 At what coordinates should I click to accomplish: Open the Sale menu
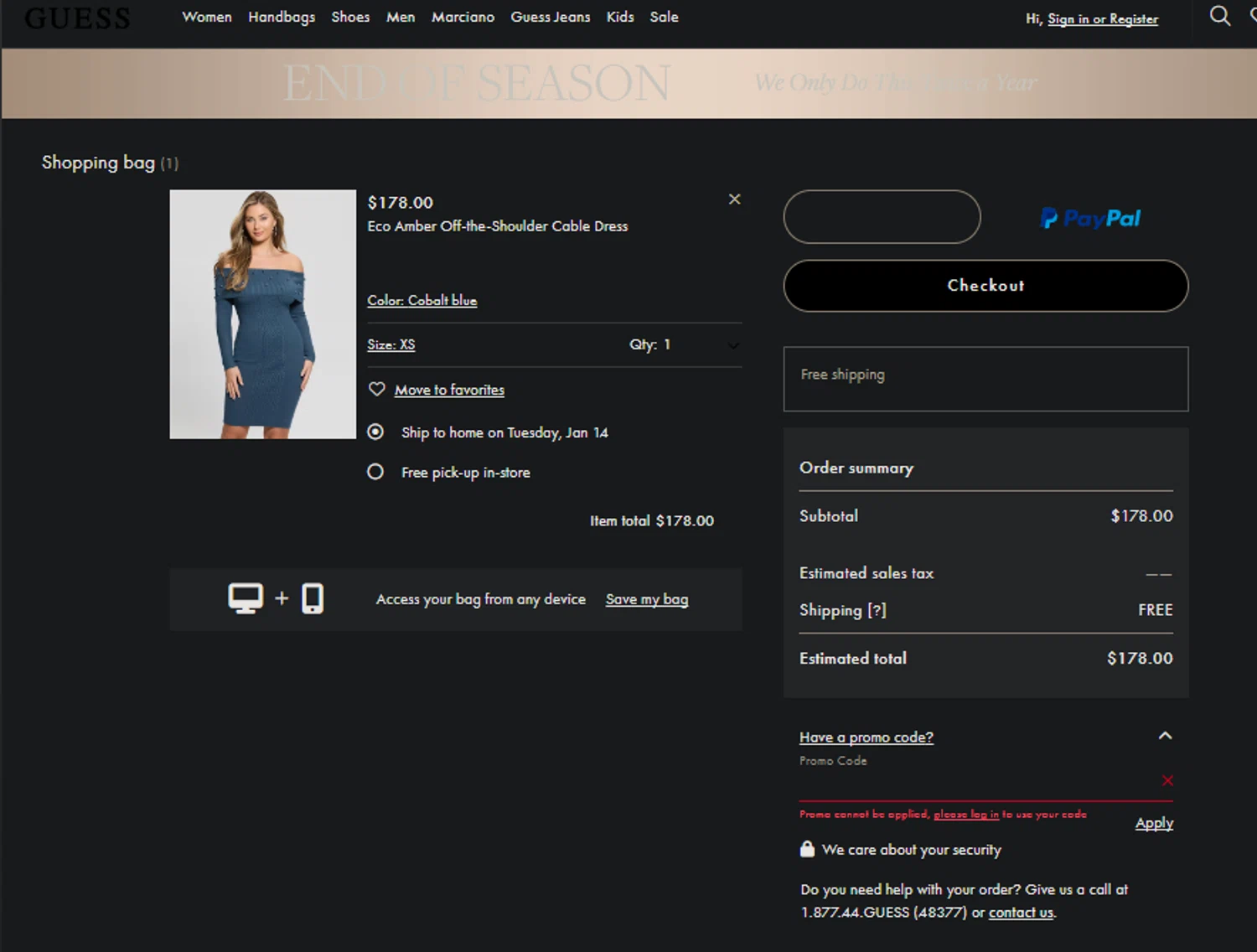[x=664, y=17]
